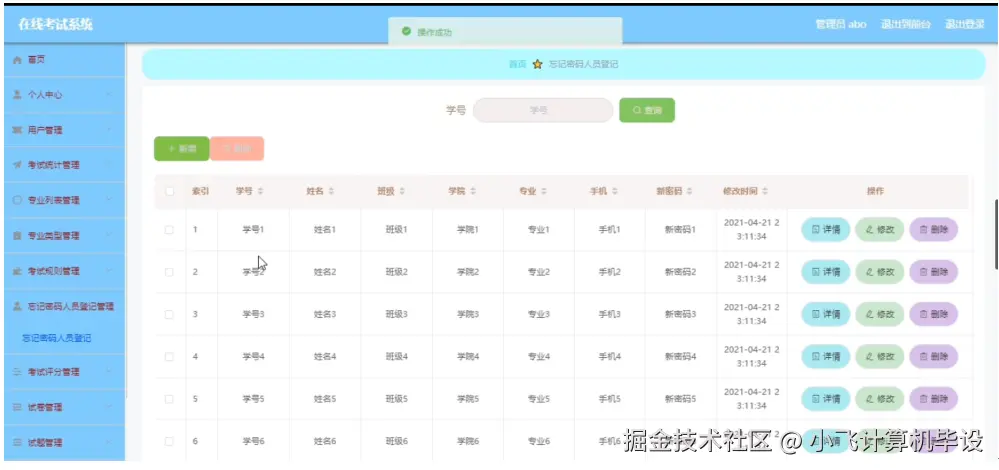Click 详情 button for row 学号1

click(x=826, y=230)
